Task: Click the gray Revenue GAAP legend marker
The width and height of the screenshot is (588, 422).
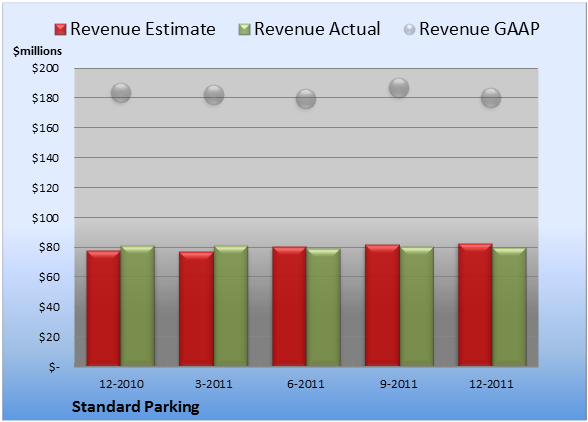Action: 410,30
